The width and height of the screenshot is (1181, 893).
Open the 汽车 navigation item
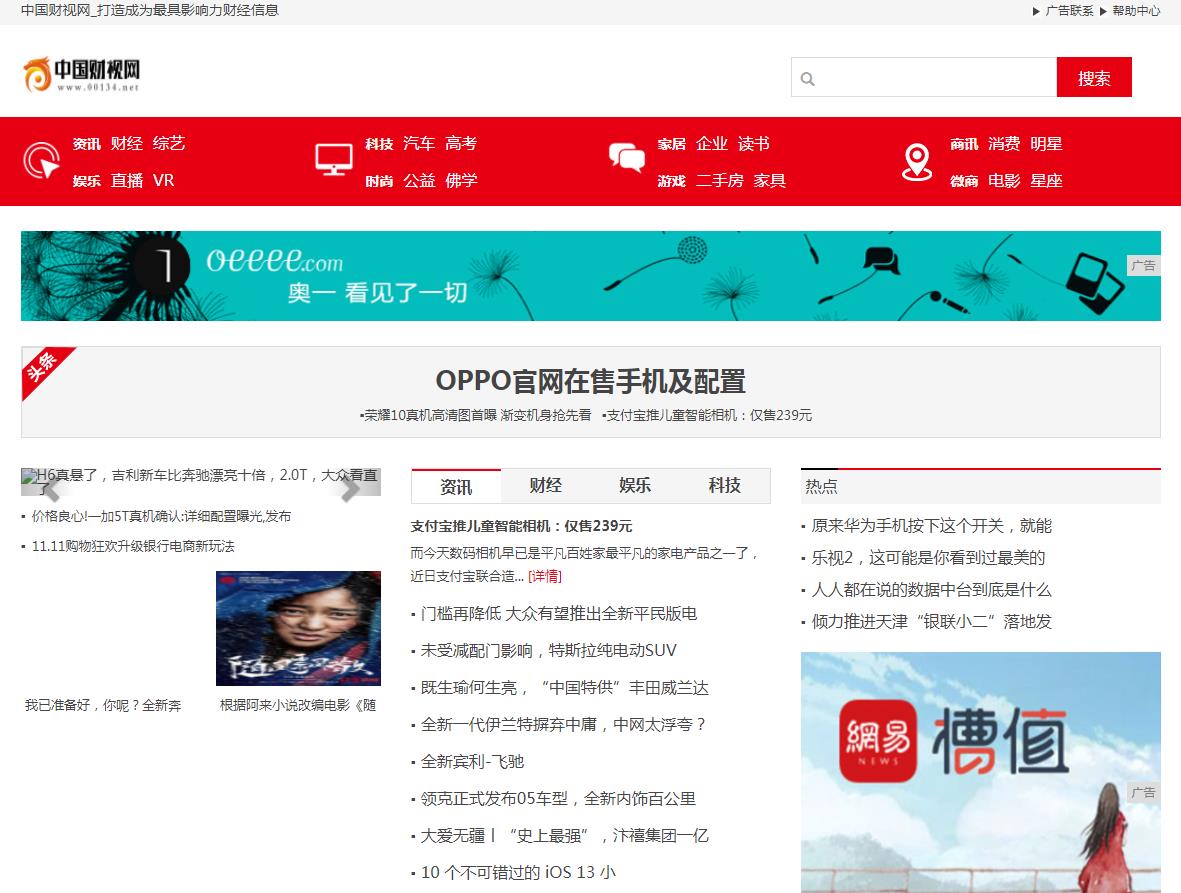click(x=419, y=143)
